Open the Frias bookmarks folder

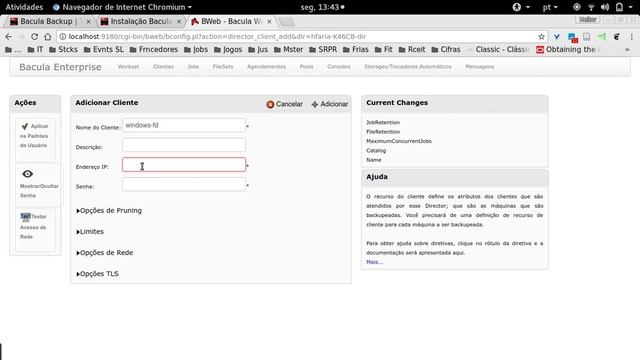click(x=356, y=49)
